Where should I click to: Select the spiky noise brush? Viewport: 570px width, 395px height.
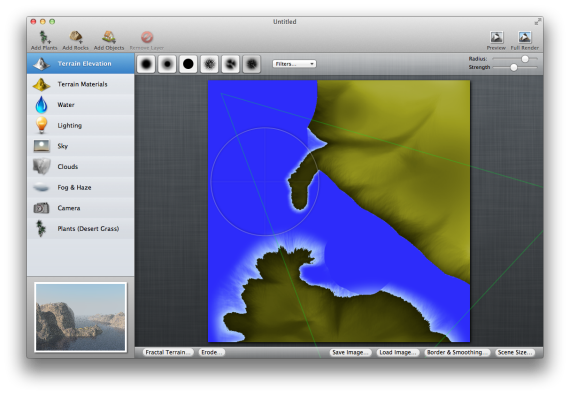pos(209,64)
